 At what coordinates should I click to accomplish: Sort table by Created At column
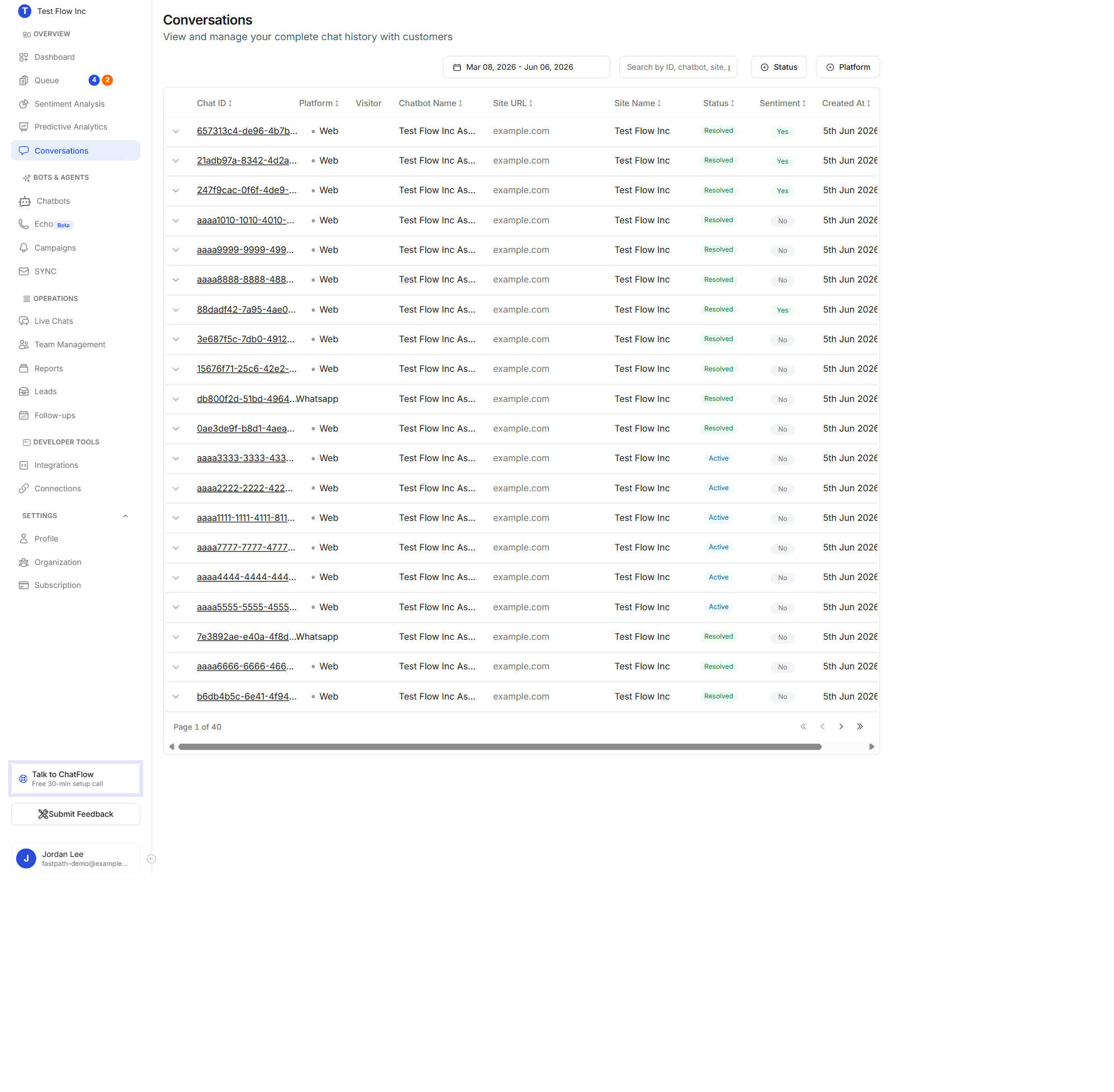click(x=847, y=104)
